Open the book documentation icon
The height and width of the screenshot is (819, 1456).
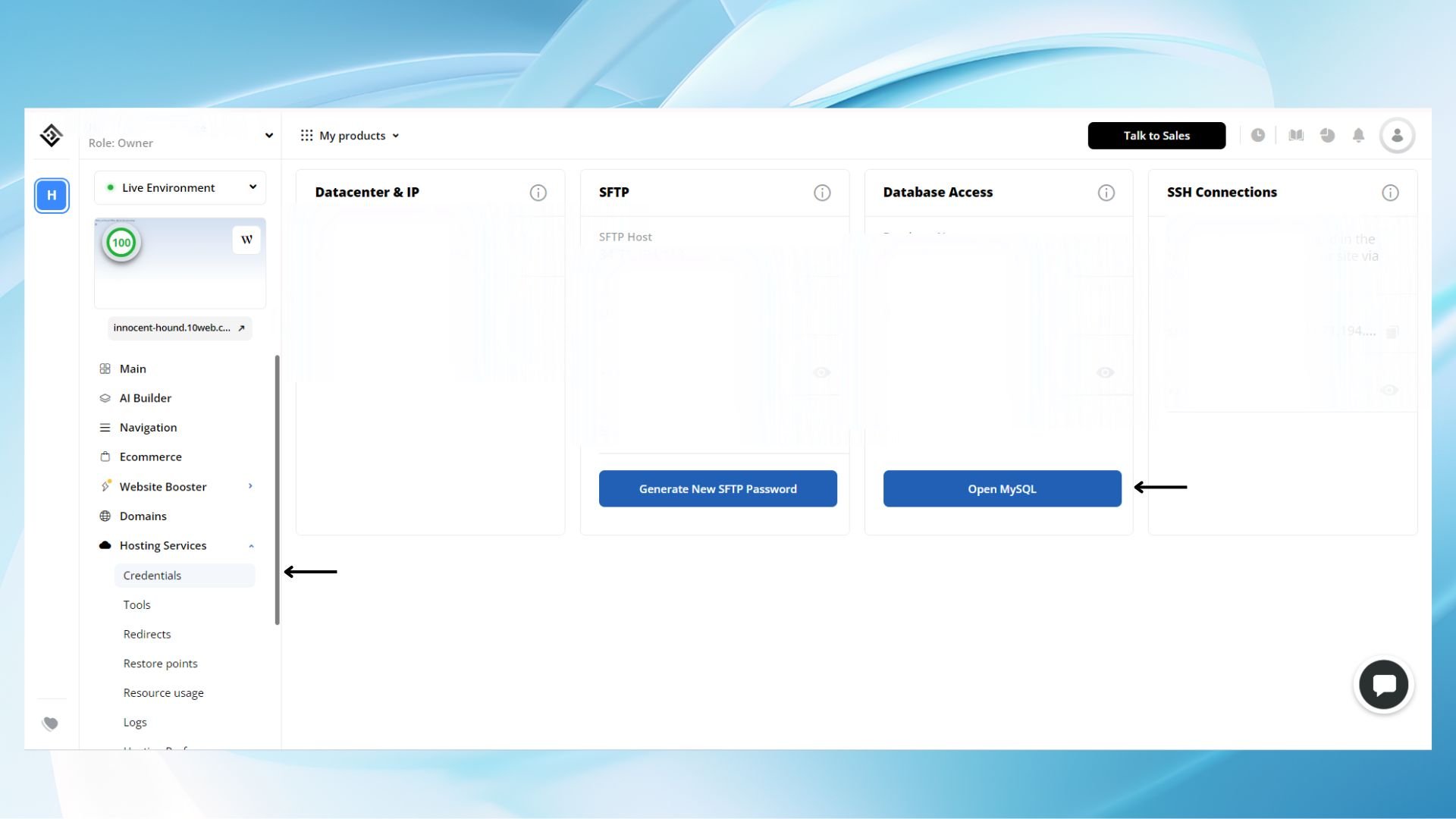pyautogui.click(x=1296, y=136)
